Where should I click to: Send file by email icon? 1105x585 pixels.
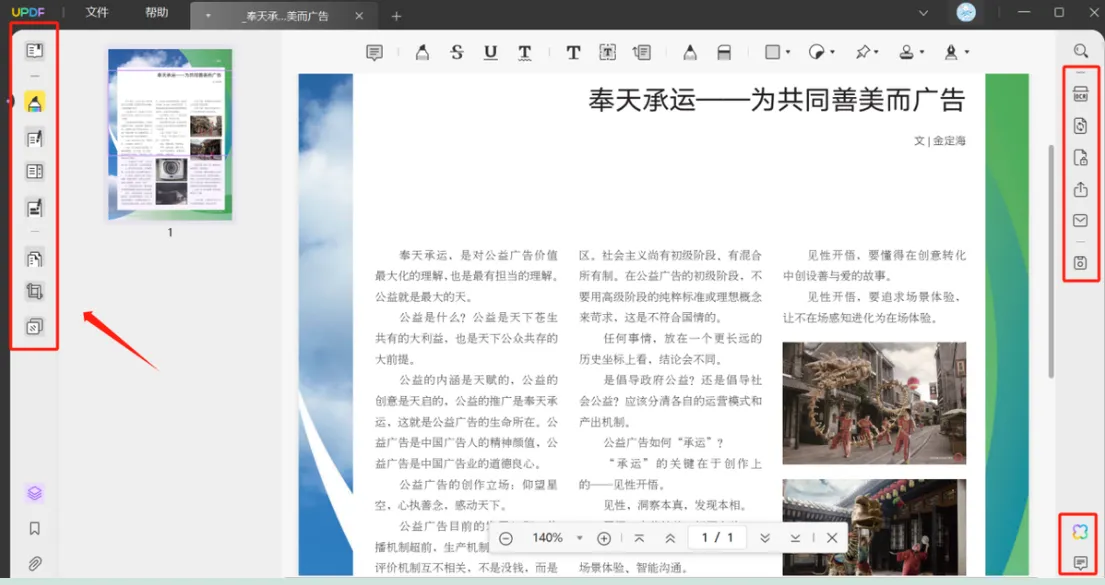coord(1080,221)
